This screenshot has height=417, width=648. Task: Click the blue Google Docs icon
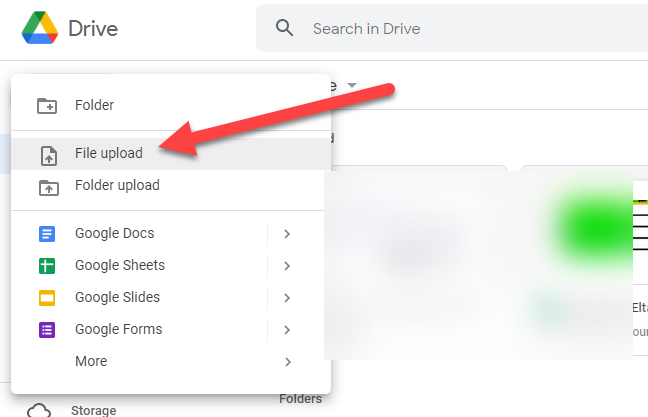click(47, 234)
